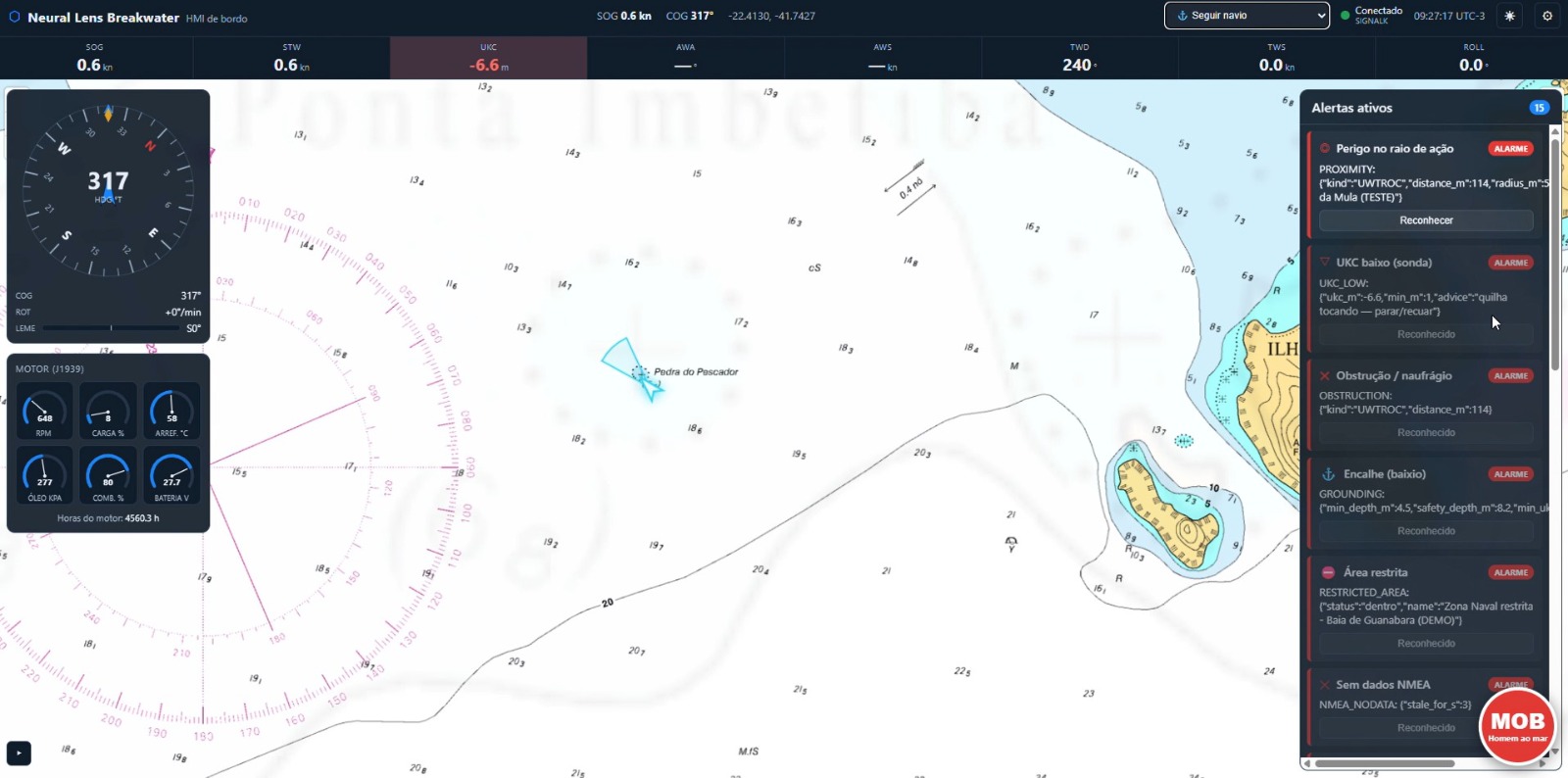Click the Sem dados NMEA X icon
This screenshot has height=778, width=1568.
[1325, 685]
